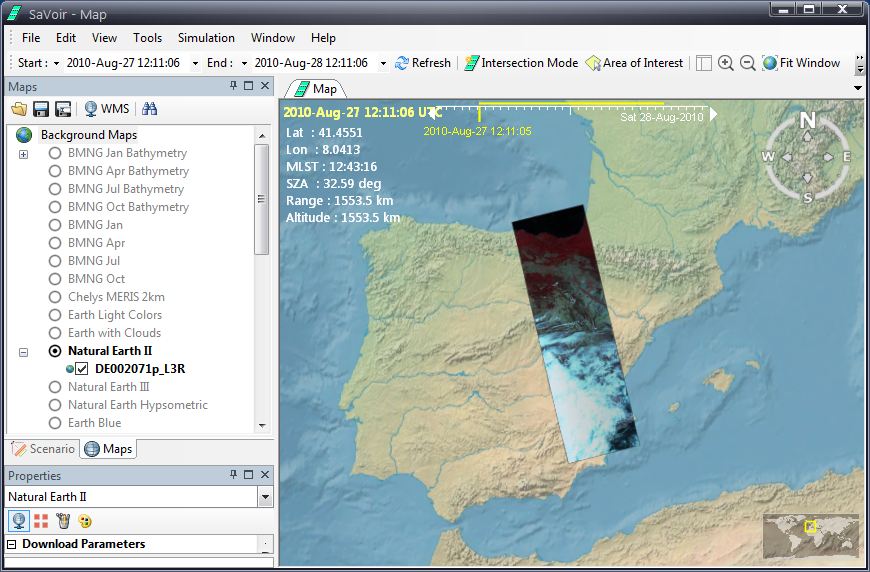The image size is (870, 572).
Task: Zoom out with the magnifier minus icon
Action: click(x=747, y=63)
